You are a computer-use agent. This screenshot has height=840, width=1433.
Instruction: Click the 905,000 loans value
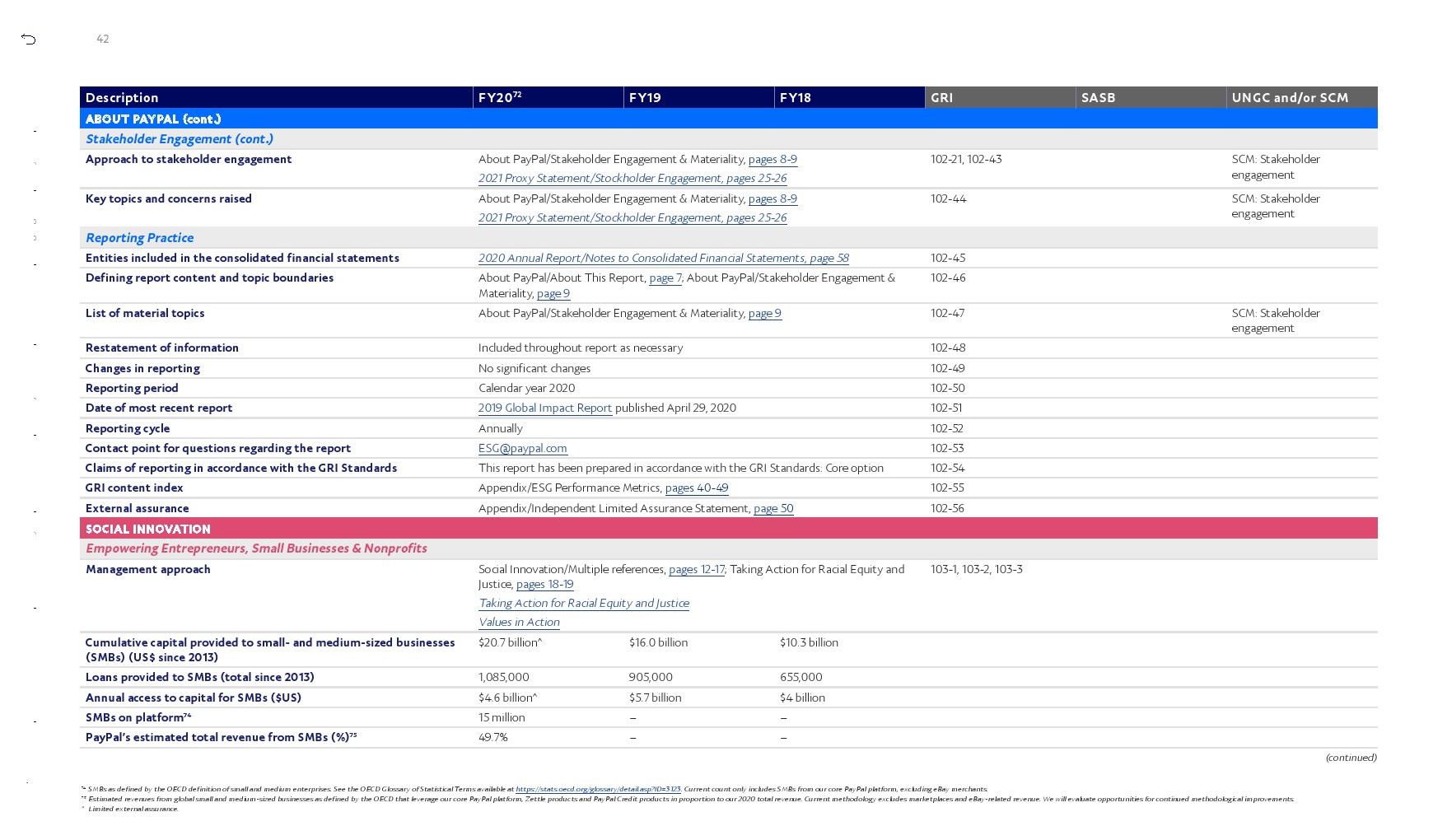pyautogui.click(x=651, y=678)
